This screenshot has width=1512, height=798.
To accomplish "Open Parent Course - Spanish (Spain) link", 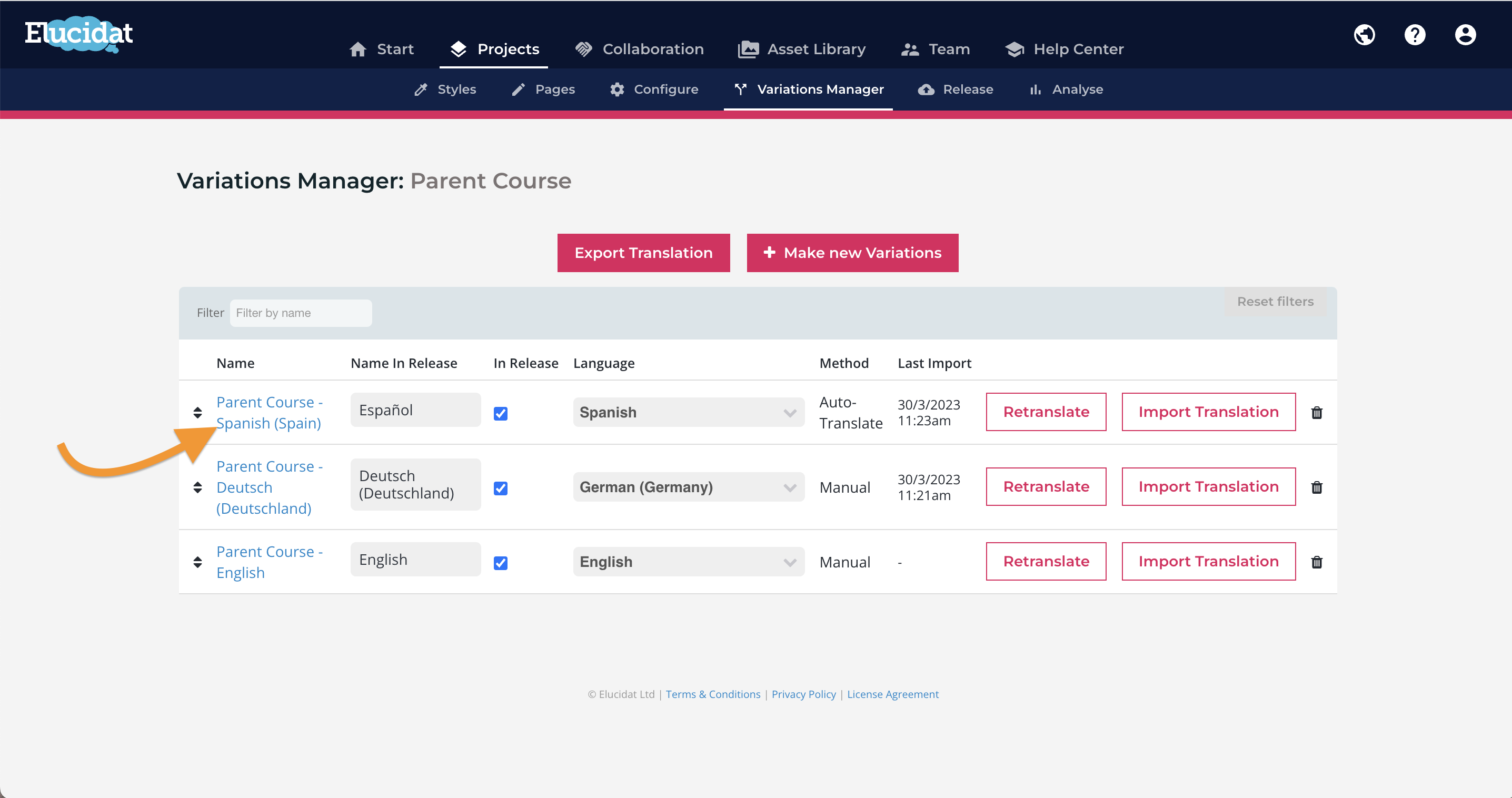I will point(270,413).
